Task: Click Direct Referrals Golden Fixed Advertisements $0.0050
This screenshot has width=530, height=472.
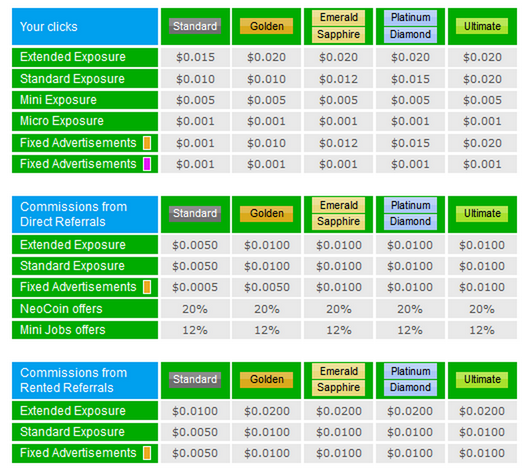Action: (x=266, y=287)
